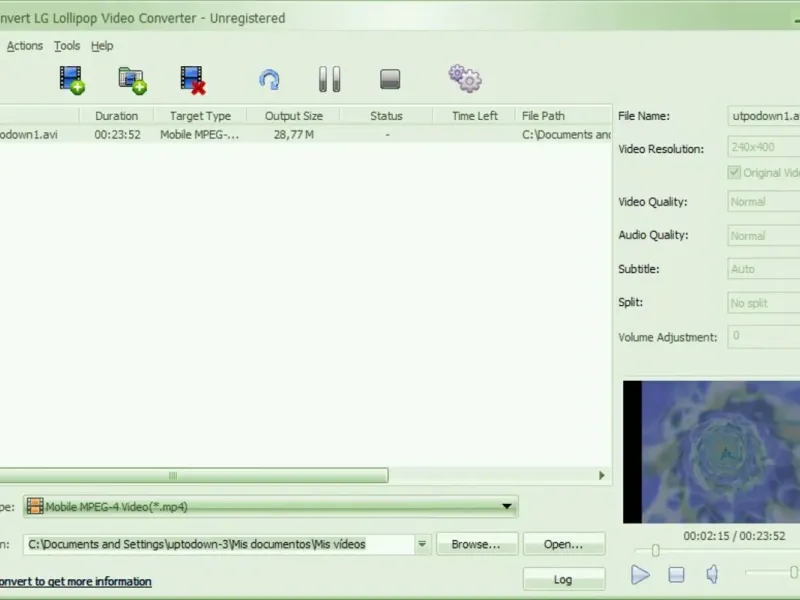Click the file list horizontal scrollbar thumb
The image size is (800, 600).
click(x=194, y=476)
